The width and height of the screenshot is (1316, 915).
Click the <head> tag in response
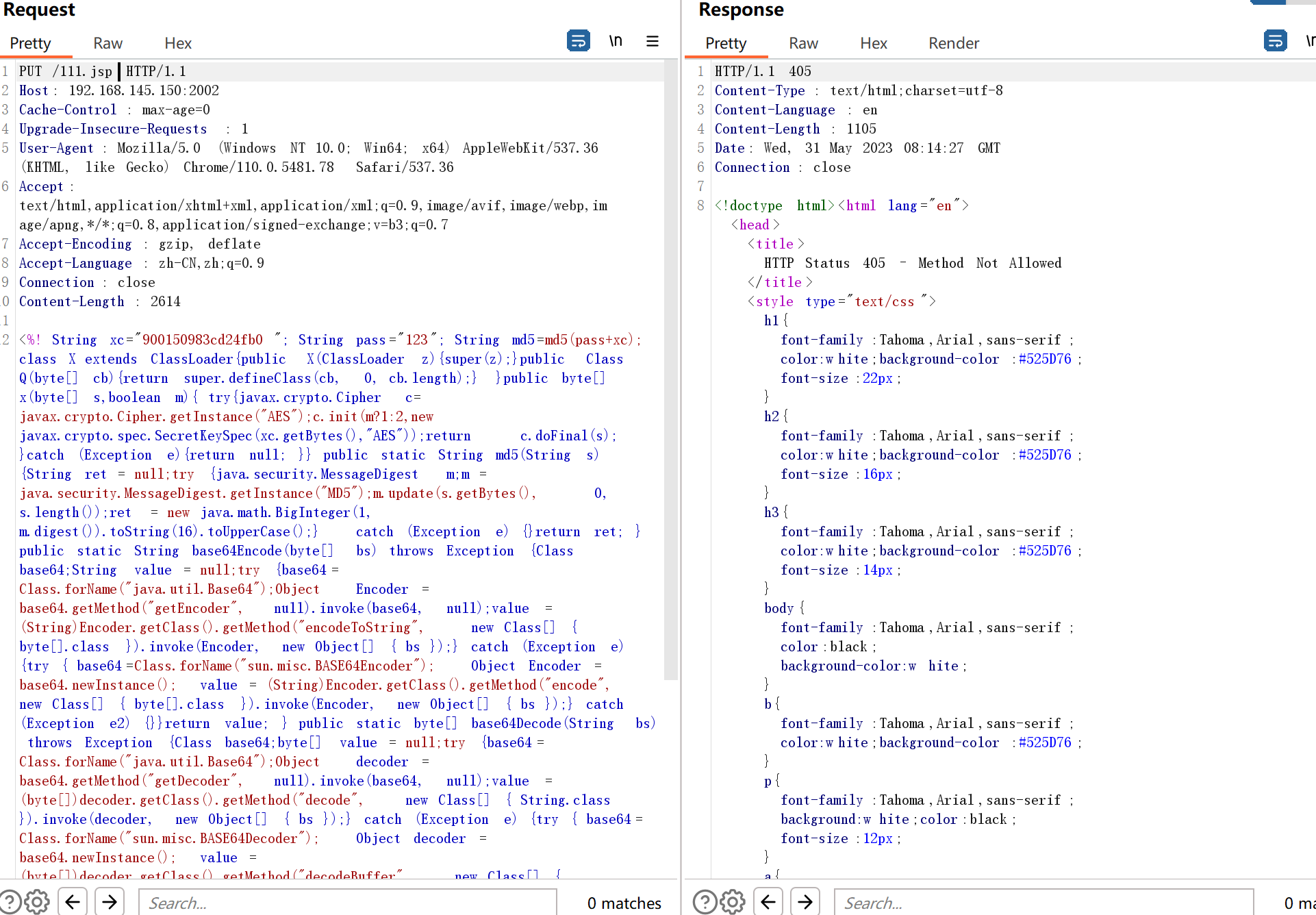755,225
